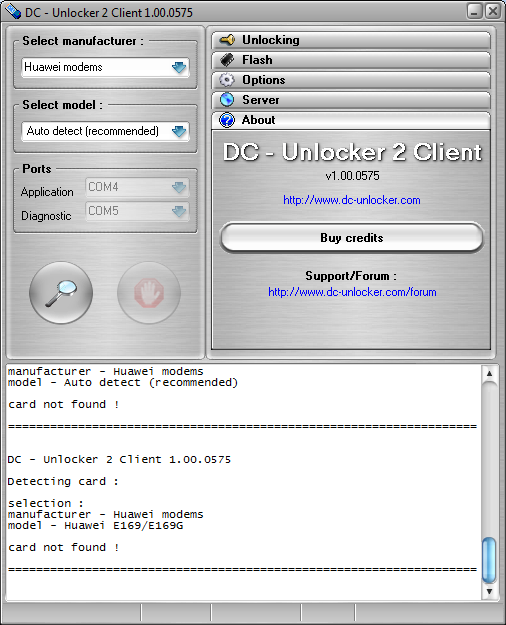The height and width of the screenshot is (625, 506).
Task: Minimize the DC-Unlocker window
Action: [x=474, y=11]
